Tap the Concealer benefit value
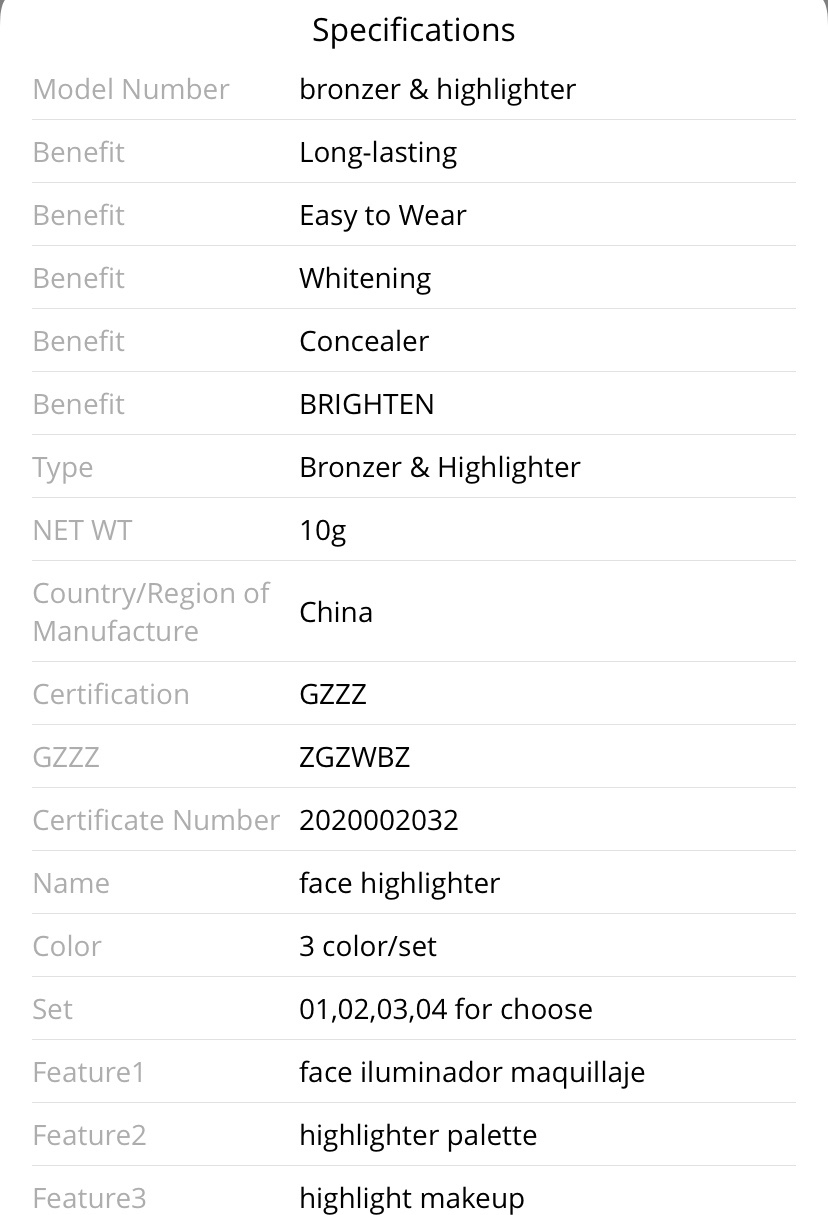Screen dimensions: 828x1215 (x=364, y=341)
